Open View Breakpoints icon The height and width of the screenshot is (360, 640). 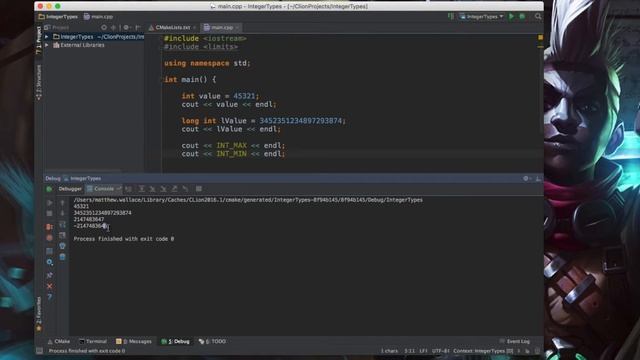[x=49, y=227]
